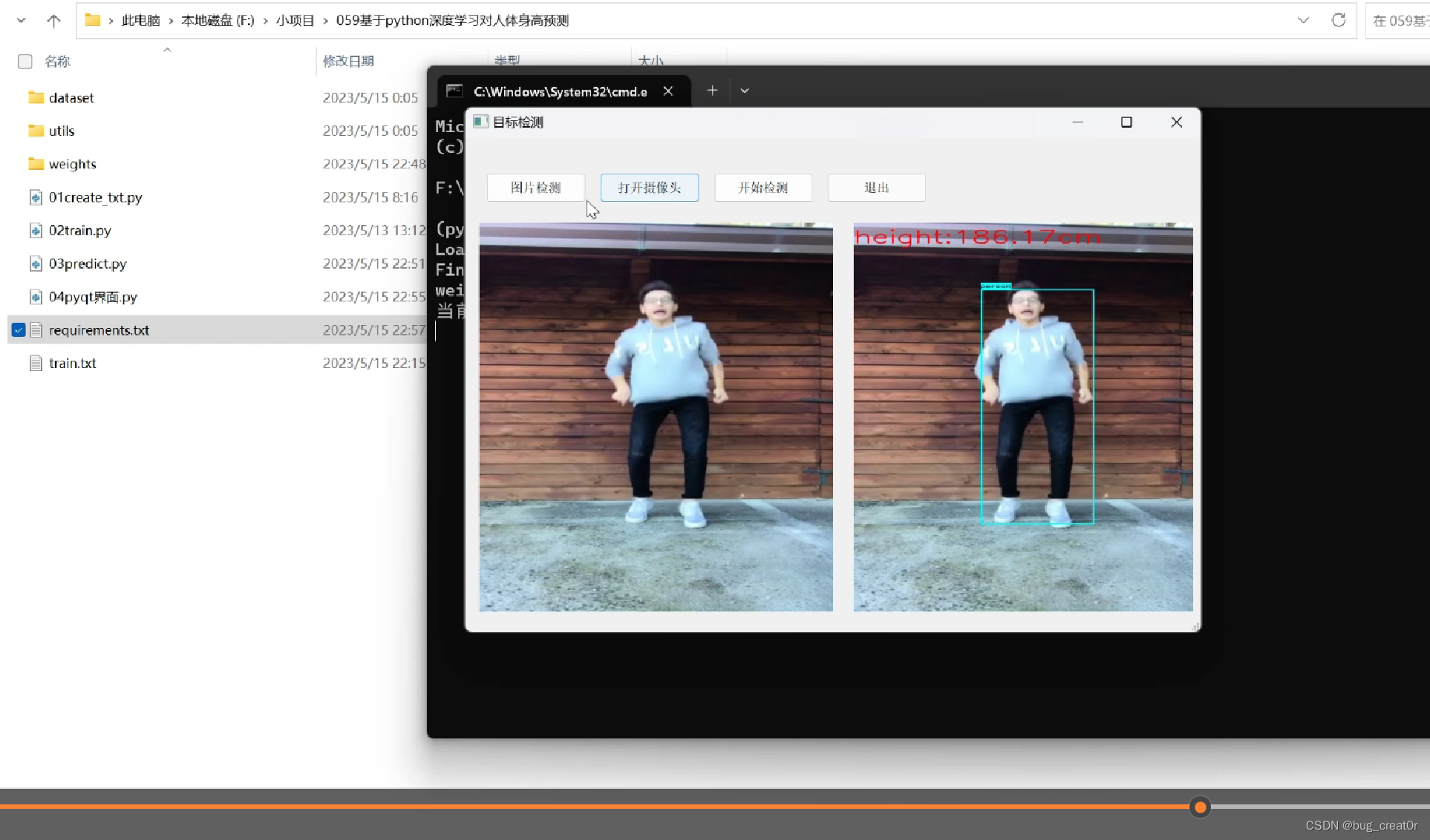Click the 退出 button
The image size is (1430, 840).
point(876,188)
